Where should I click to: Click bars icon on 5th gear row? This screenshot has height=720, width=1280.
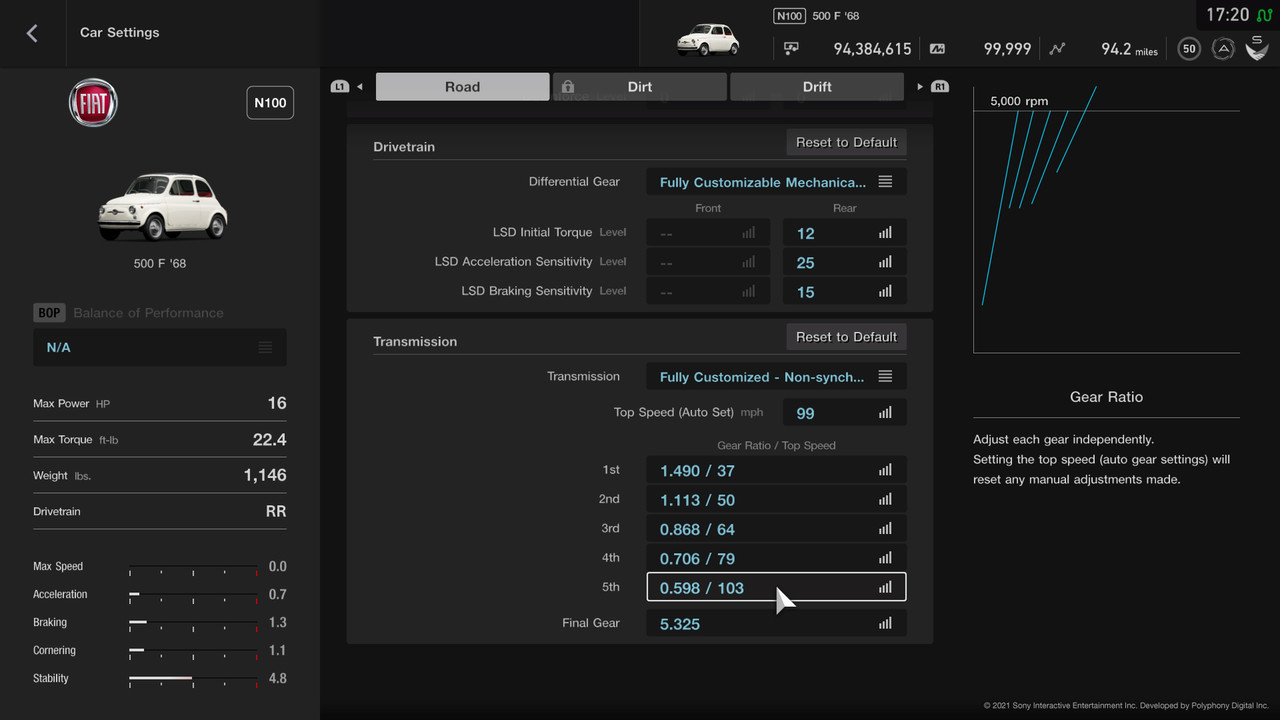tap(885, 587)
